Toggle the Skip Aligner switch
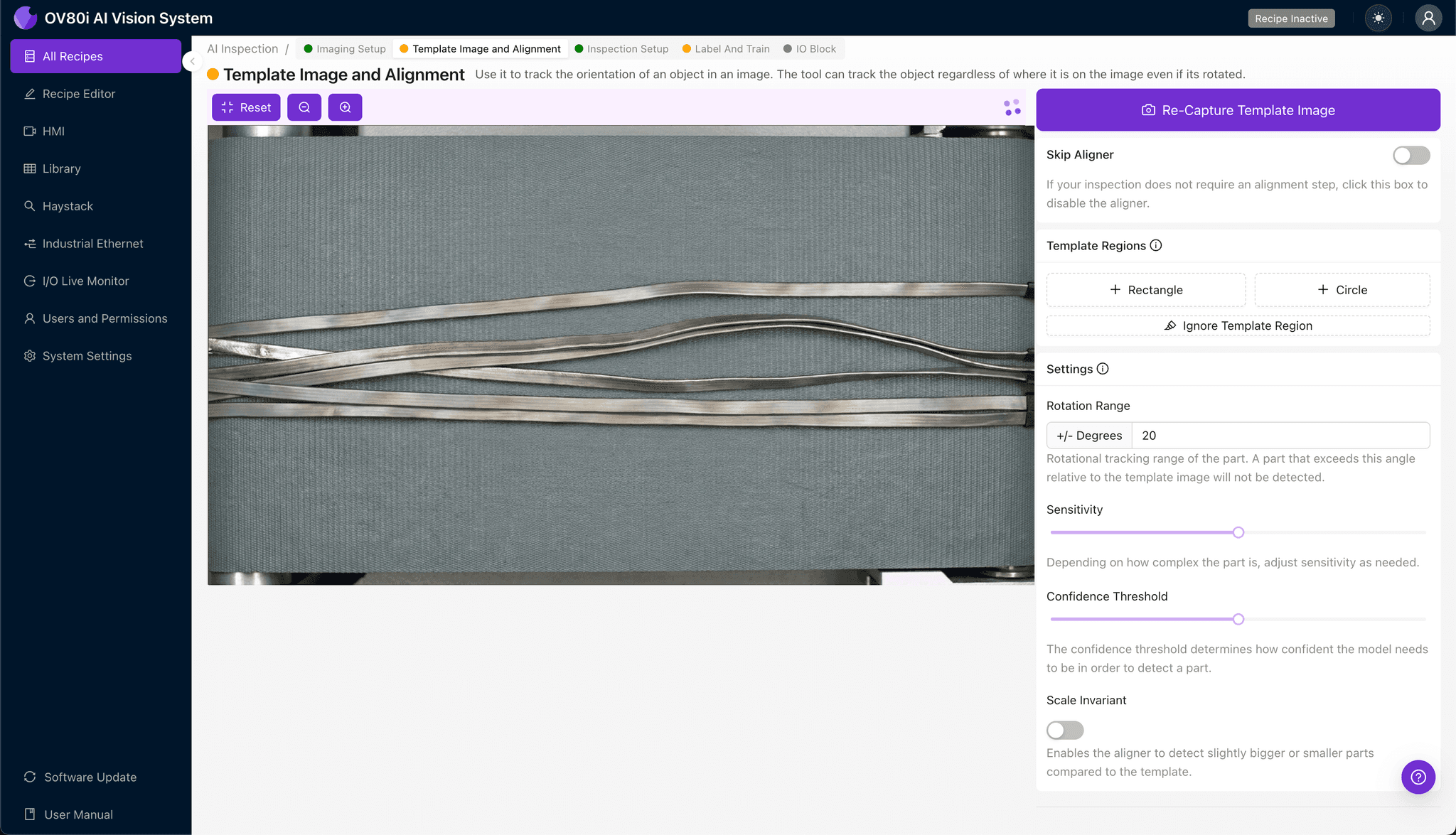The width and height of the screenshot is (1456, 835). pyautogui.click(x=1411, y=155)
